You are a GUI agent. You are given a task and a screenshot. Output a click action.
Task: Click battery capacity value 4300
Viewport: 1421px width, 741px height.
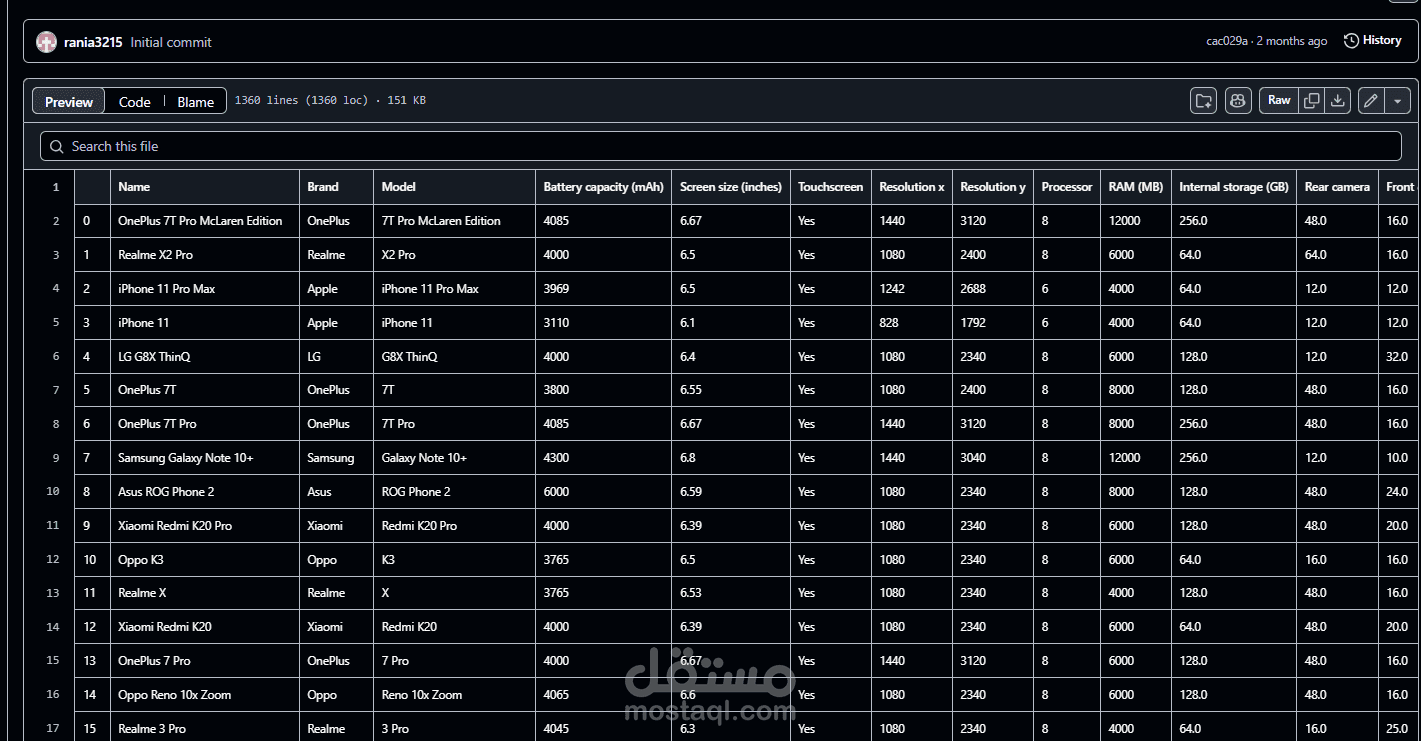(556, 458)
